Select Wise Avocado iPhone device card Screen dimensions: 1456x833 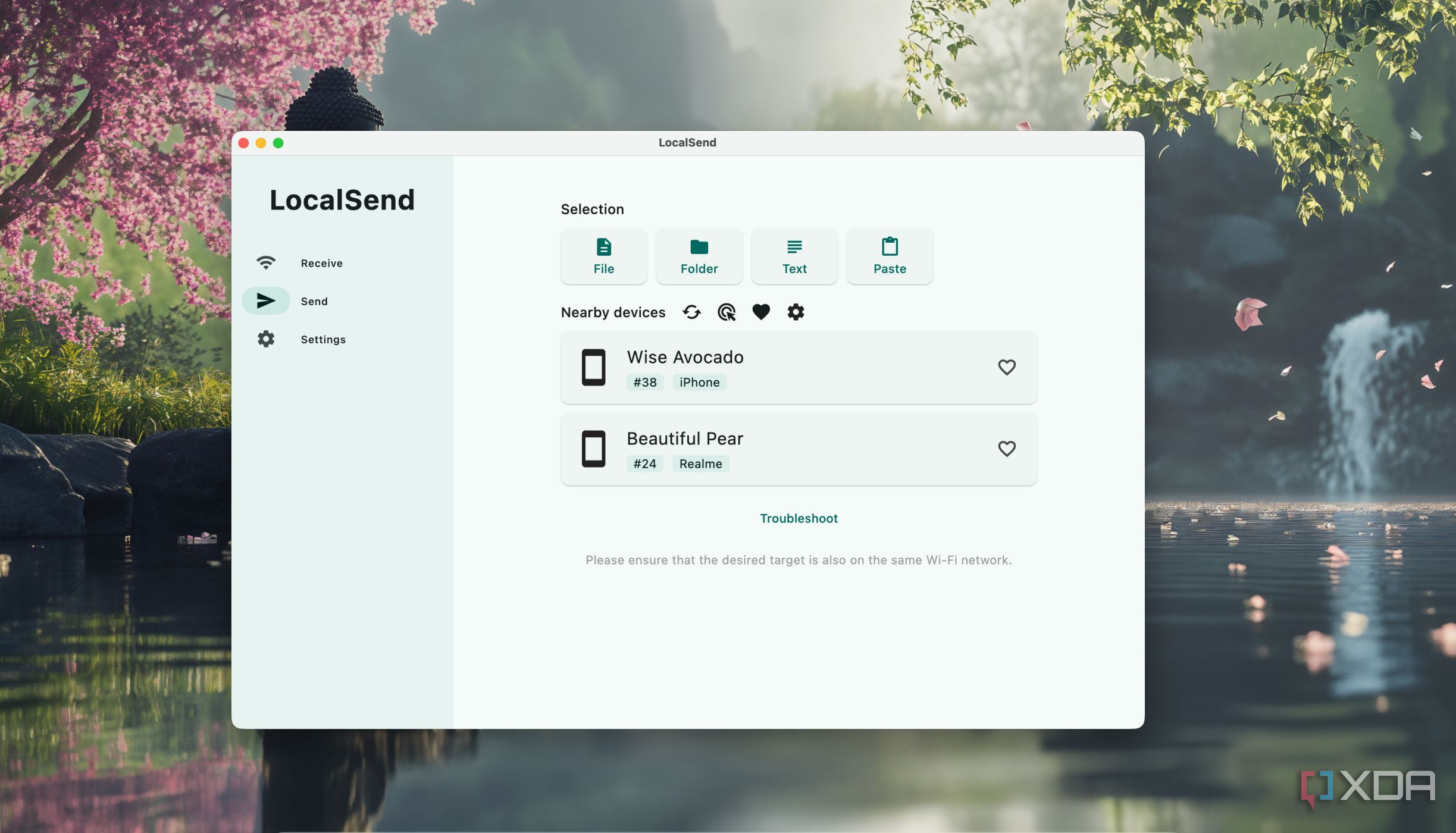click(799, 368)
